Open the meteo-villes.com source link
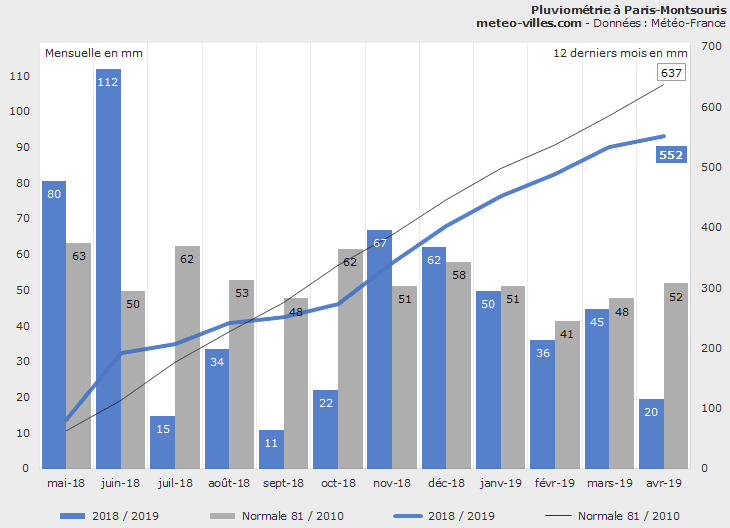This screenshot has width=730, height=528. 530,22
